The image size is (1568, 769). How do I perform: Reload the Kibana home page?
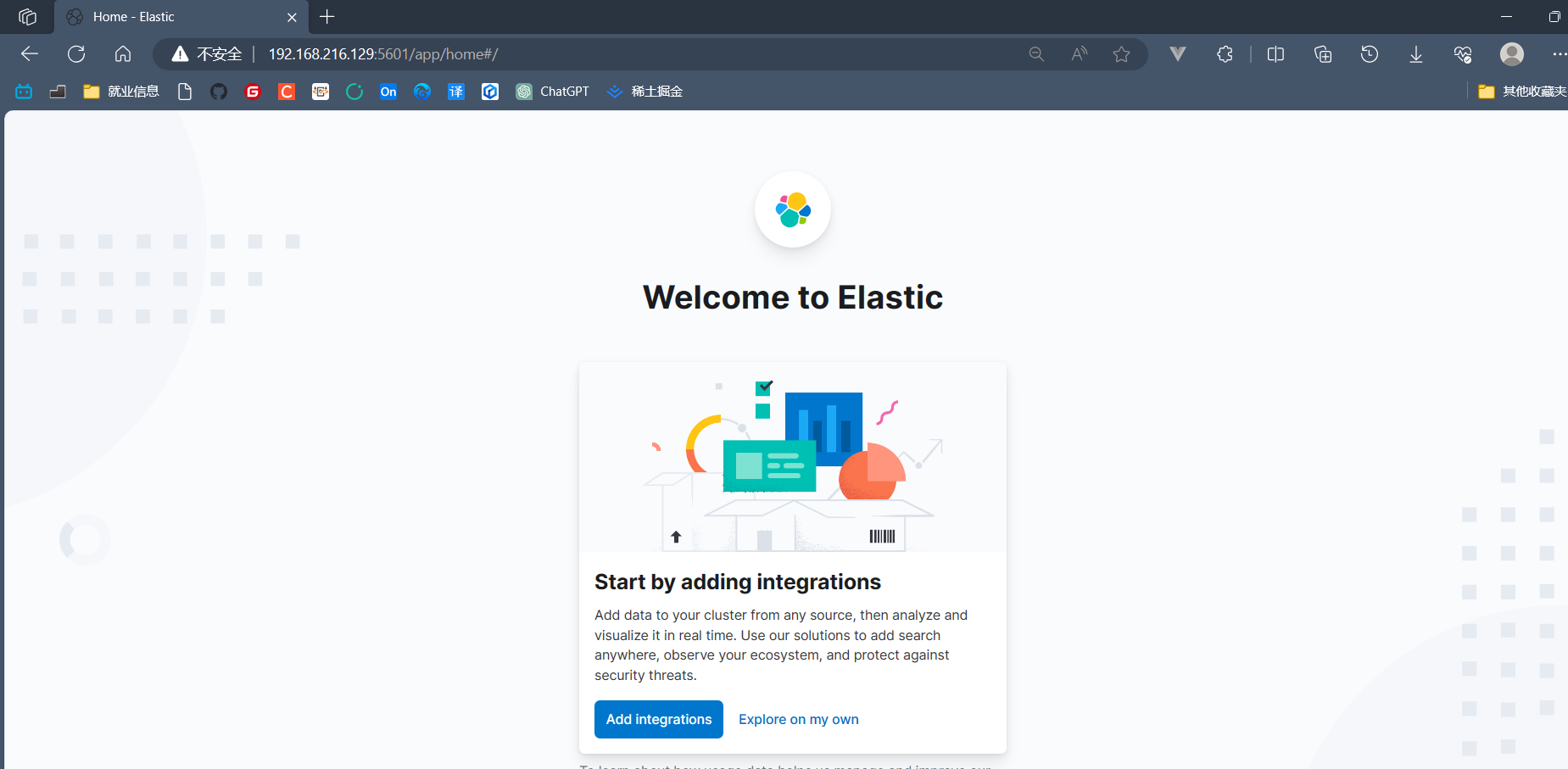click(x=76, y=54)
